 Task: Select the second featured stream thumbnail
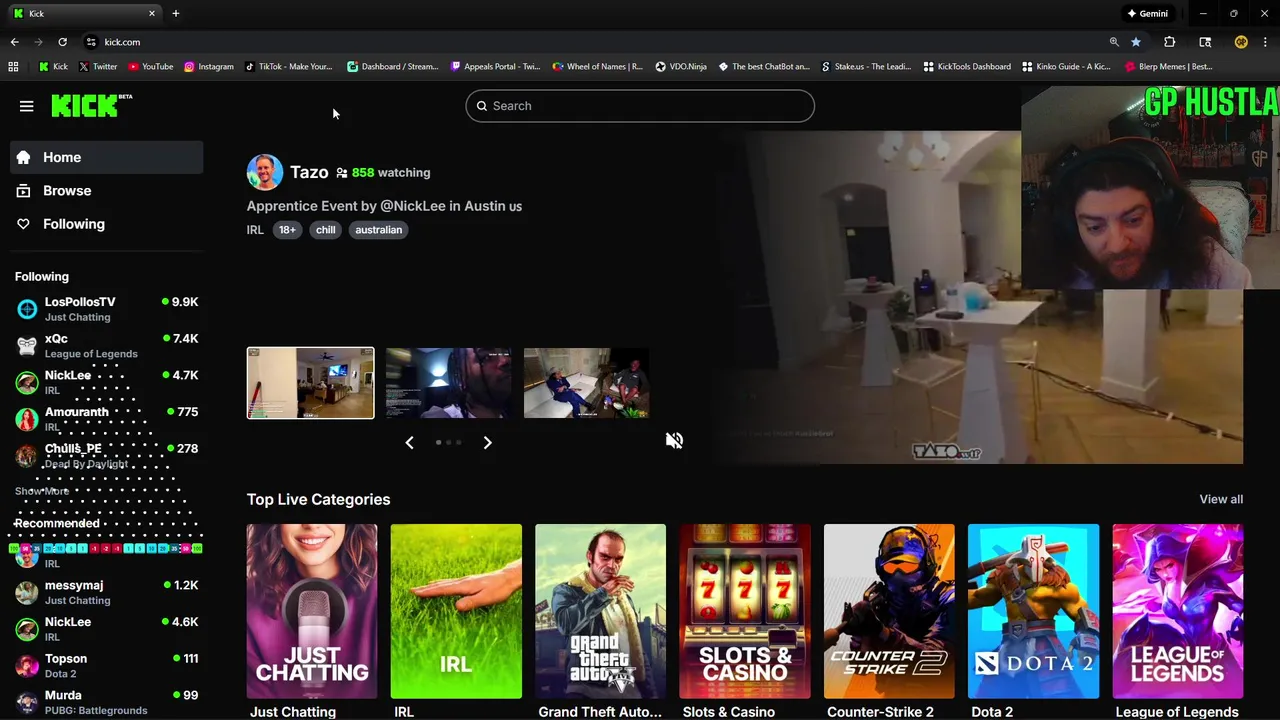click(x=449, y=383)
